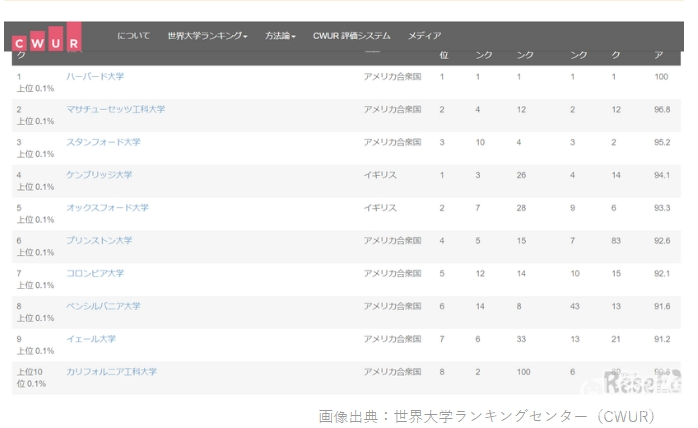Expand the 方法論 dropdown menu
This screenshot has width=698, height=428.
(280, 36)
